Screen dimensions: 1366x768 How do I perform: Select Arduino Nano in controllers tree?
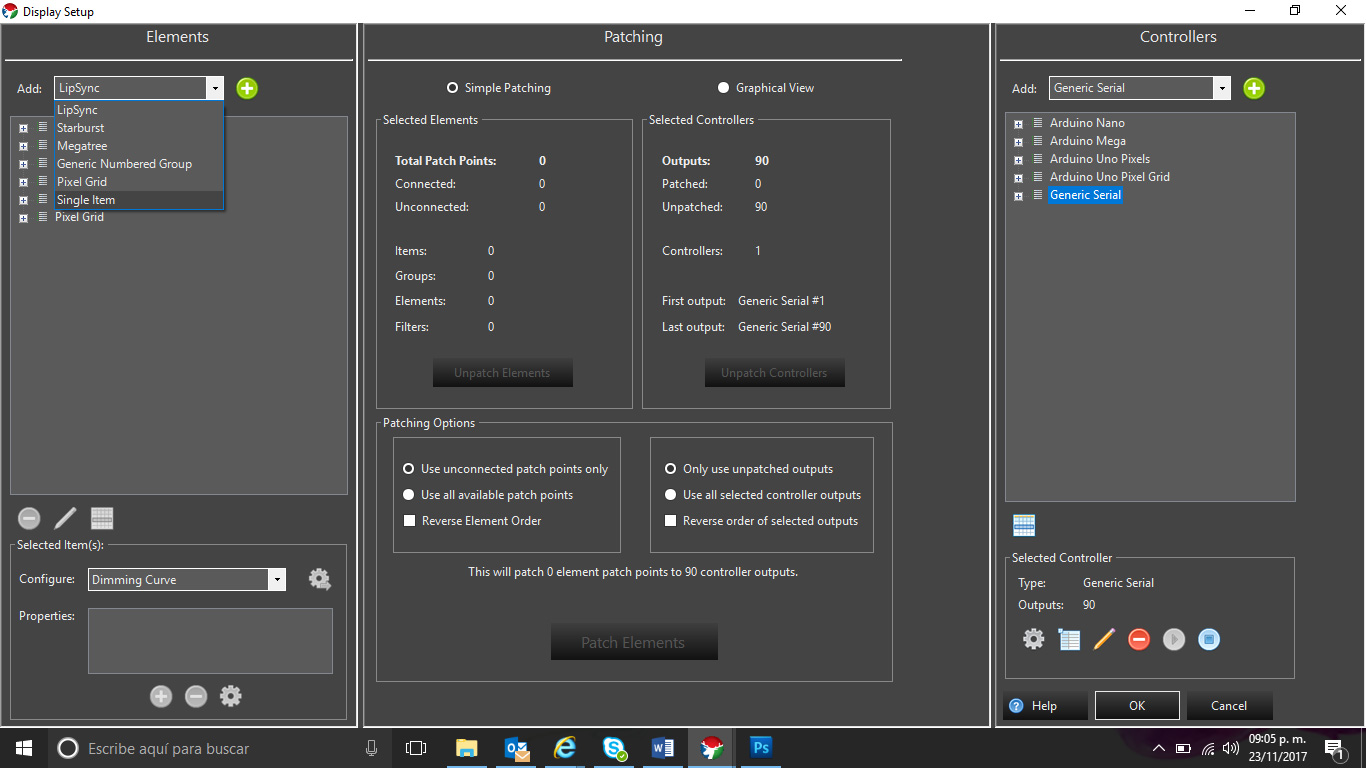(1087, 123)
